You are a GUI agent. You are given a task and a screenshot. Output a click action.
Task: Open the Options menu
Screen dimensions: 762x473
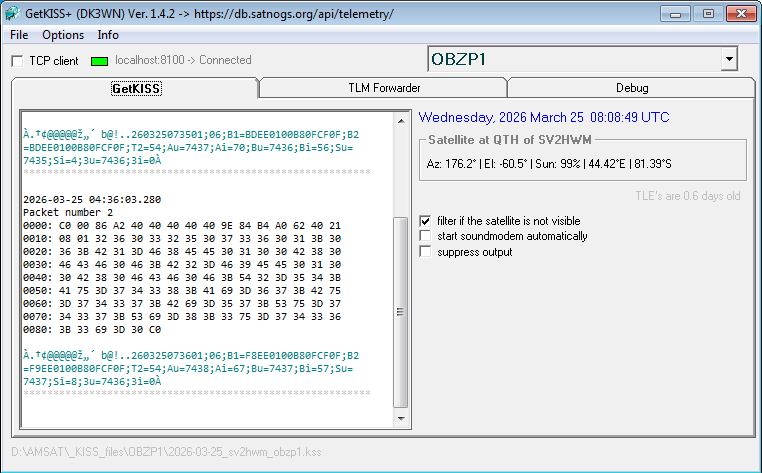pyautogui.click(x=63, y=35)
